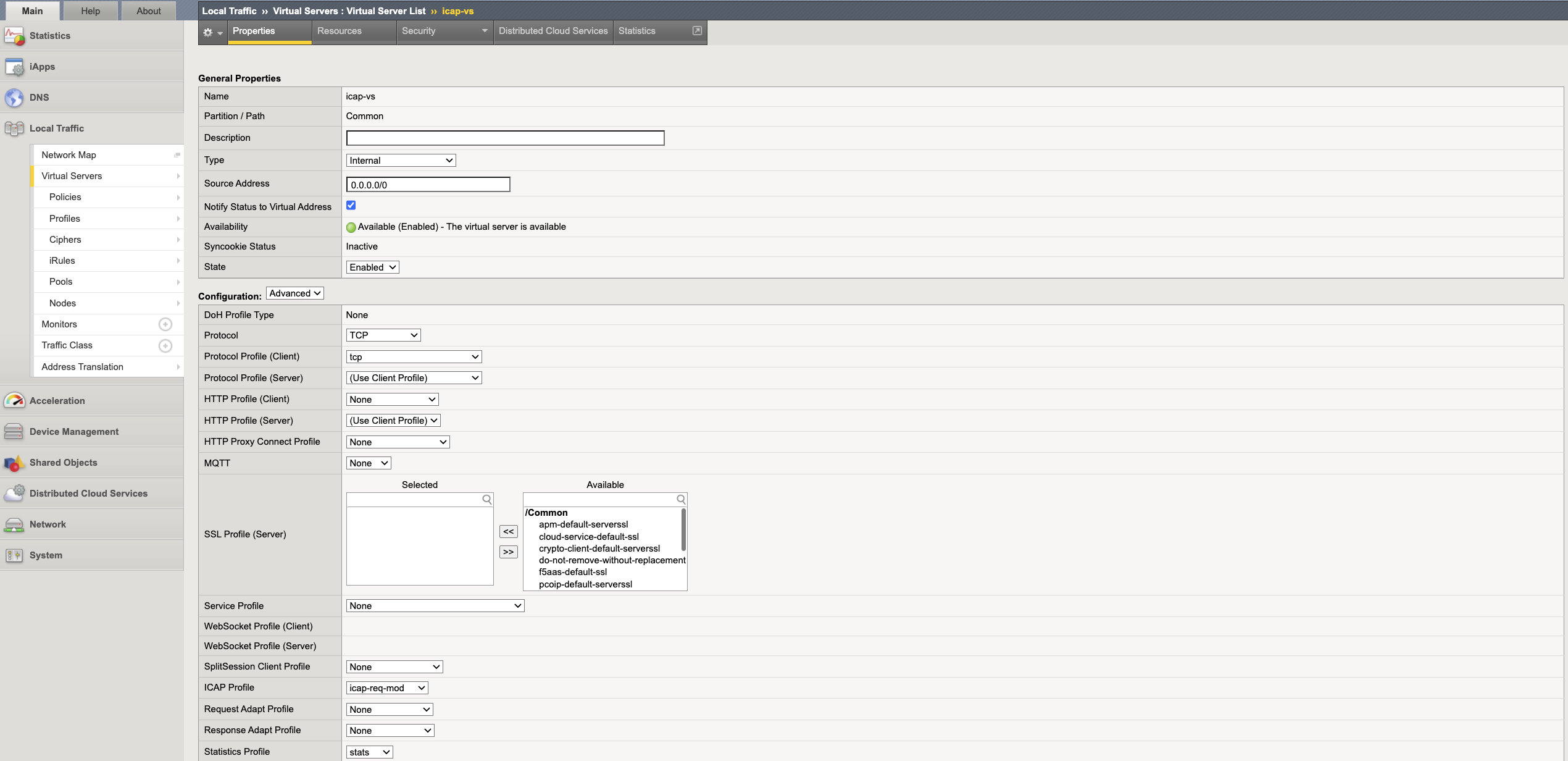
Task: Click into the Description text field
Action: click(x=505, y=138)
